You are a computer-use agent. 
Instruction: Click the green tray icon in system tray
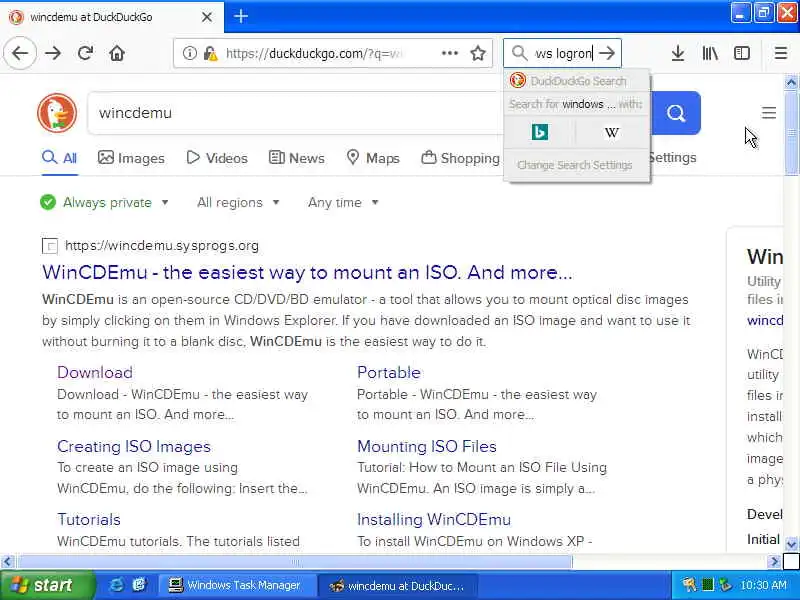708,585
